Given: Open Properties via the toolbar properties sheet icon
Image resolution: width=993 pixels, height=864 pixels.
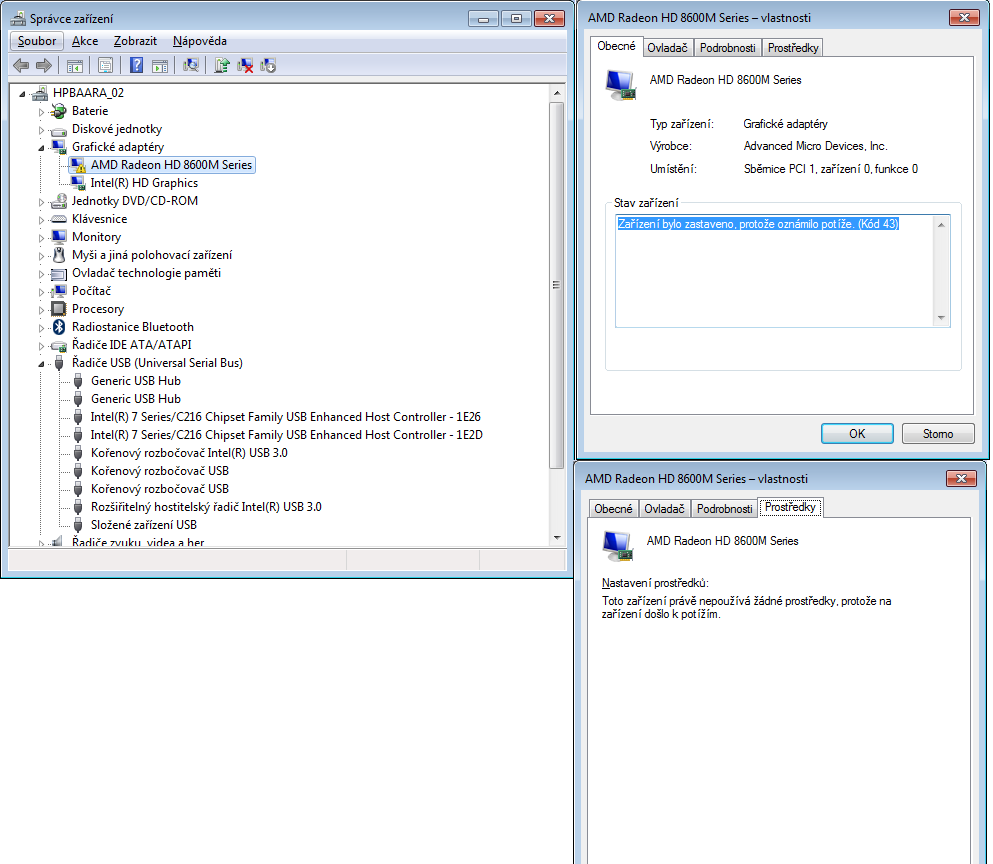Looking at the screenshot, I should (106, 66).
